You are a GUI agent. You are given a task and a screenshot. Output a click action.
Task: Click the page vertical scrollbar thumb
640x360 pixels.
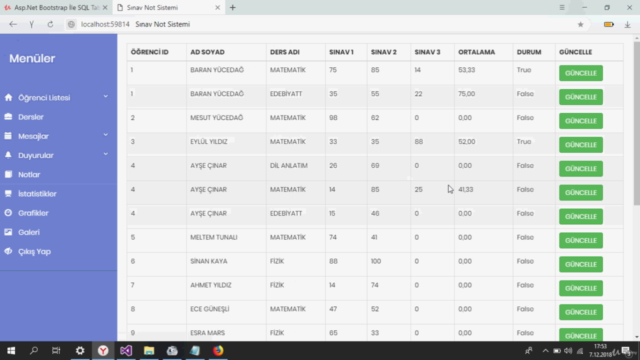click(x=637, y=122)
